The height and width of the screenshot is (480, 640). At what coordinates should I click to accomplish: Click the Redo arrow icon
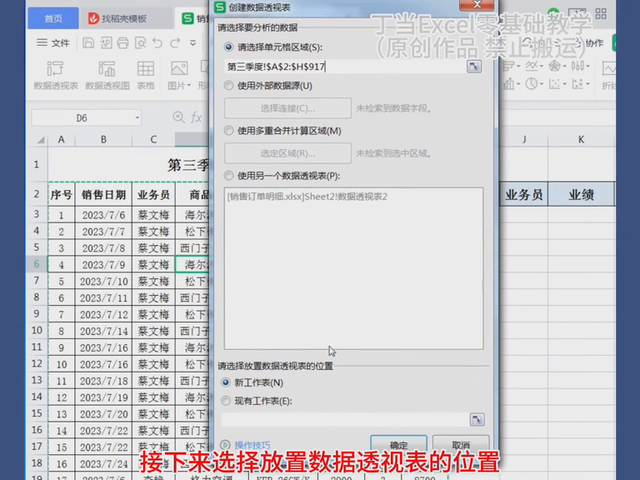(x=175, y=43)
